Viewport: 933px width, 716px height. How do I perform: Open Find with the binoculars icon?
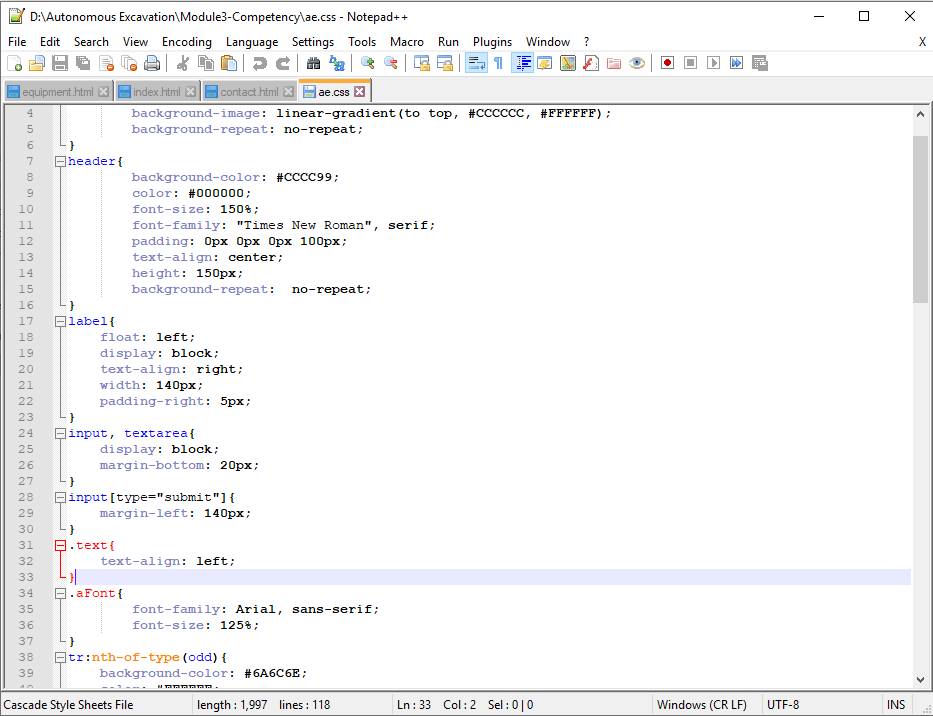pos(313,63)
